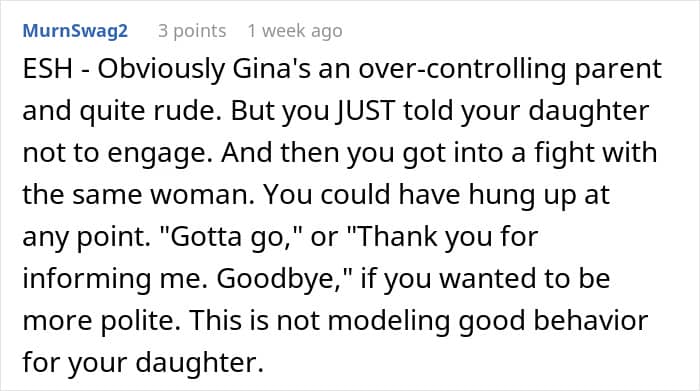Click the ESH verdict at comment start

pyautogui.click(x=47, y=69)
